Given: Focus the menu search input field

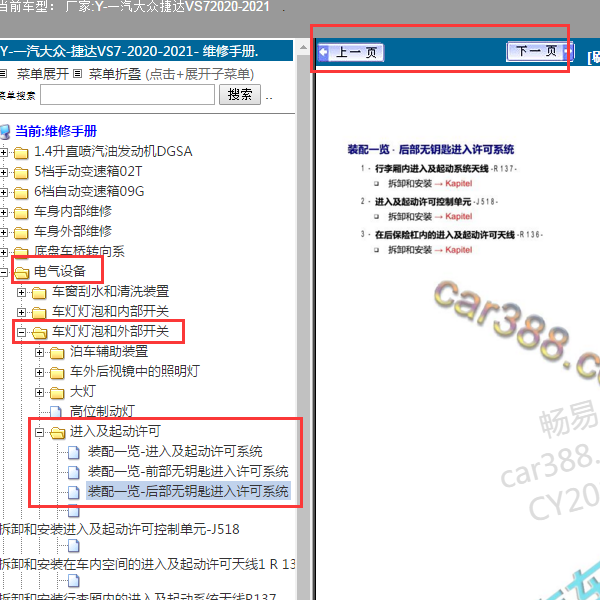Looking at the screenshot, I should pyautogui.click(x=127, y=95).
